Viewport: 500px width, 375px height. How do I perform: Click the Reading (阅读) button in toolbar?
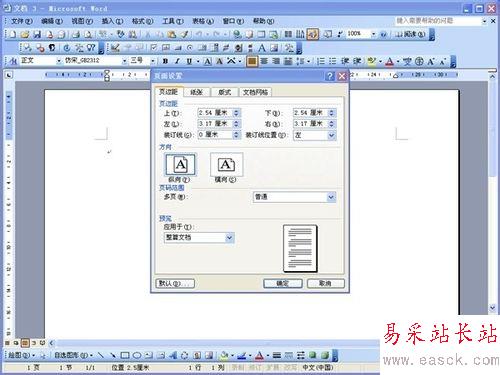click(411, 34)
